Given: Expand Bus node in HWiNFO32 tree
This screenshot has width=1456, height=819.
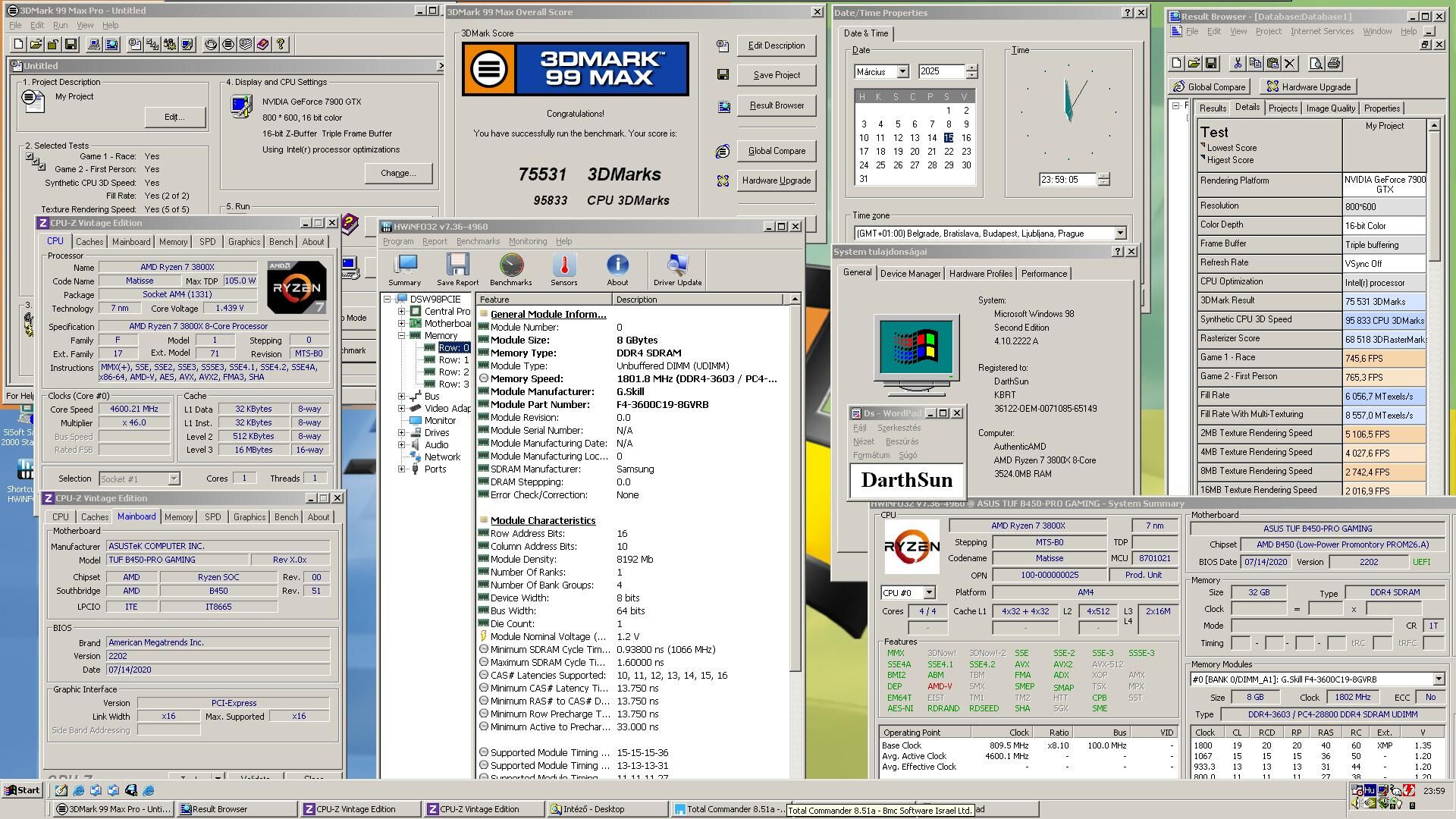Looking at the screenshot, I should pos(402,397).
